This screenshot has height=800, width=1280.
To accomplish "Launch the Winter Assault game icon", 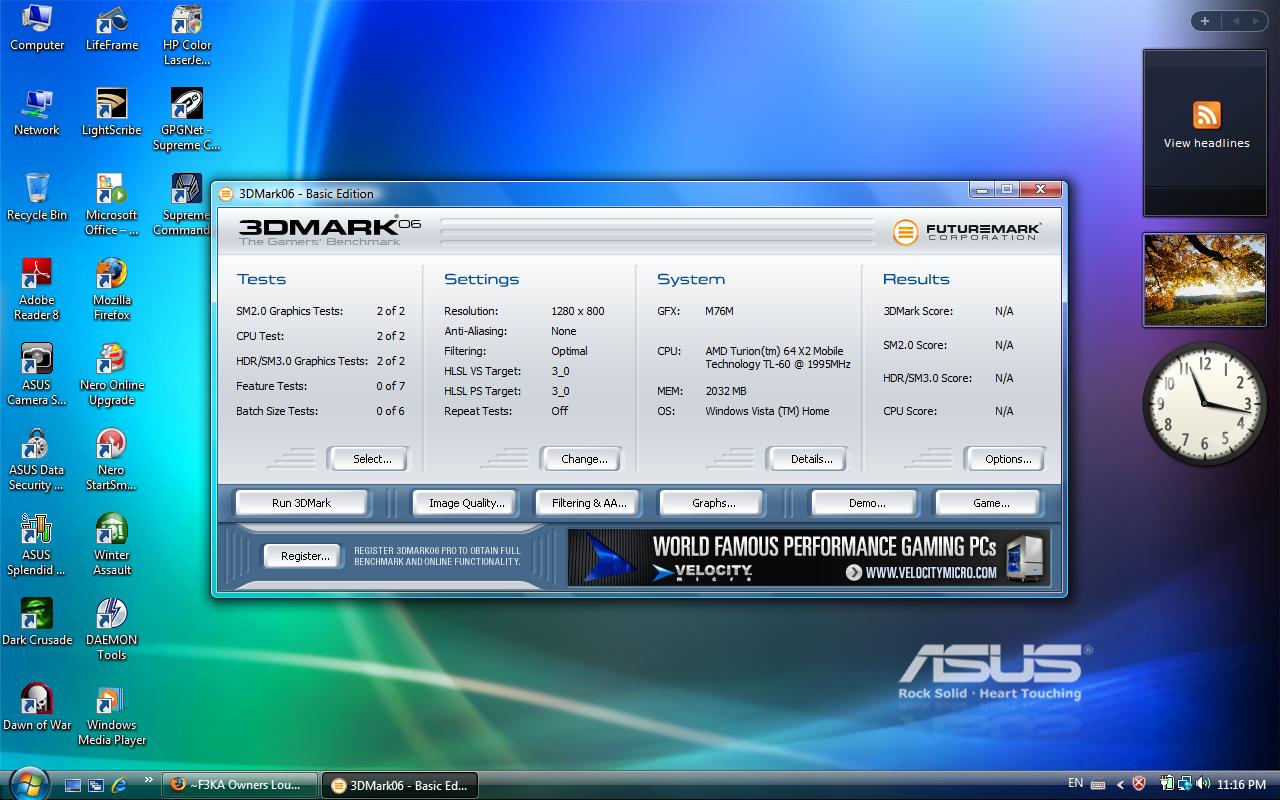I will click(x=112, y=545).
